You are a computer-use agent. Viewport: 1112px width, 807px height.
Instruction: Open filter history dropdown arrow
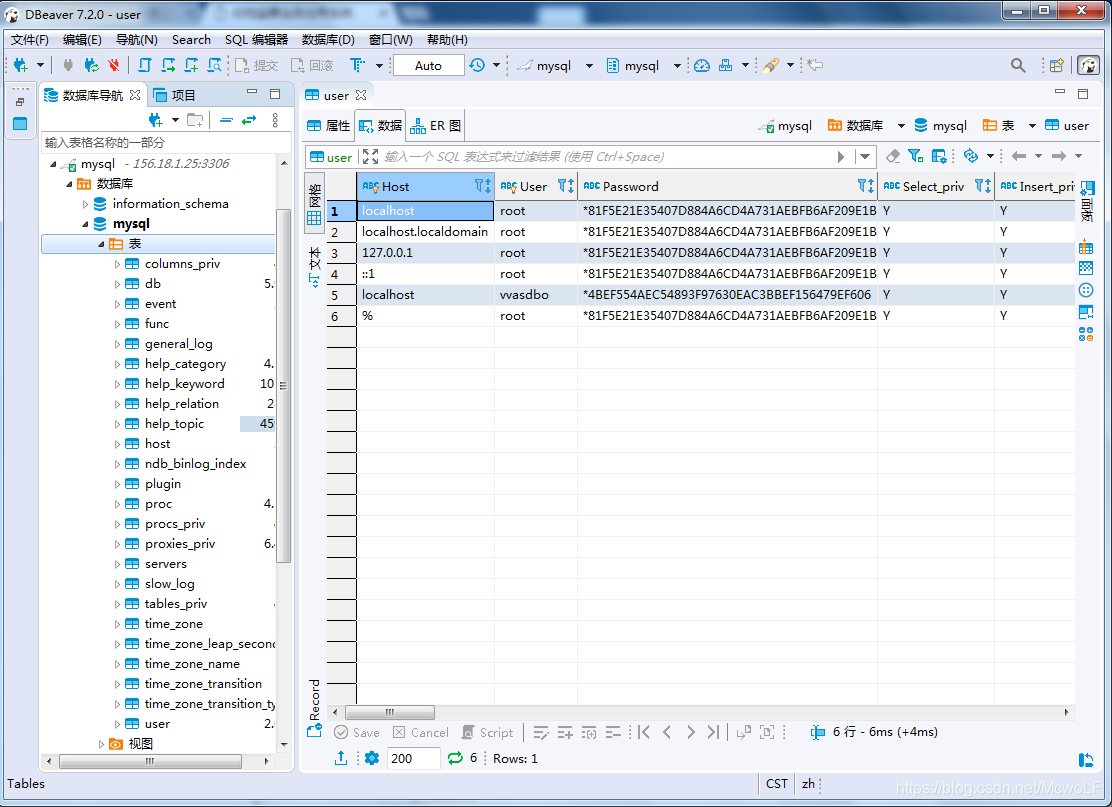[864, 157]
